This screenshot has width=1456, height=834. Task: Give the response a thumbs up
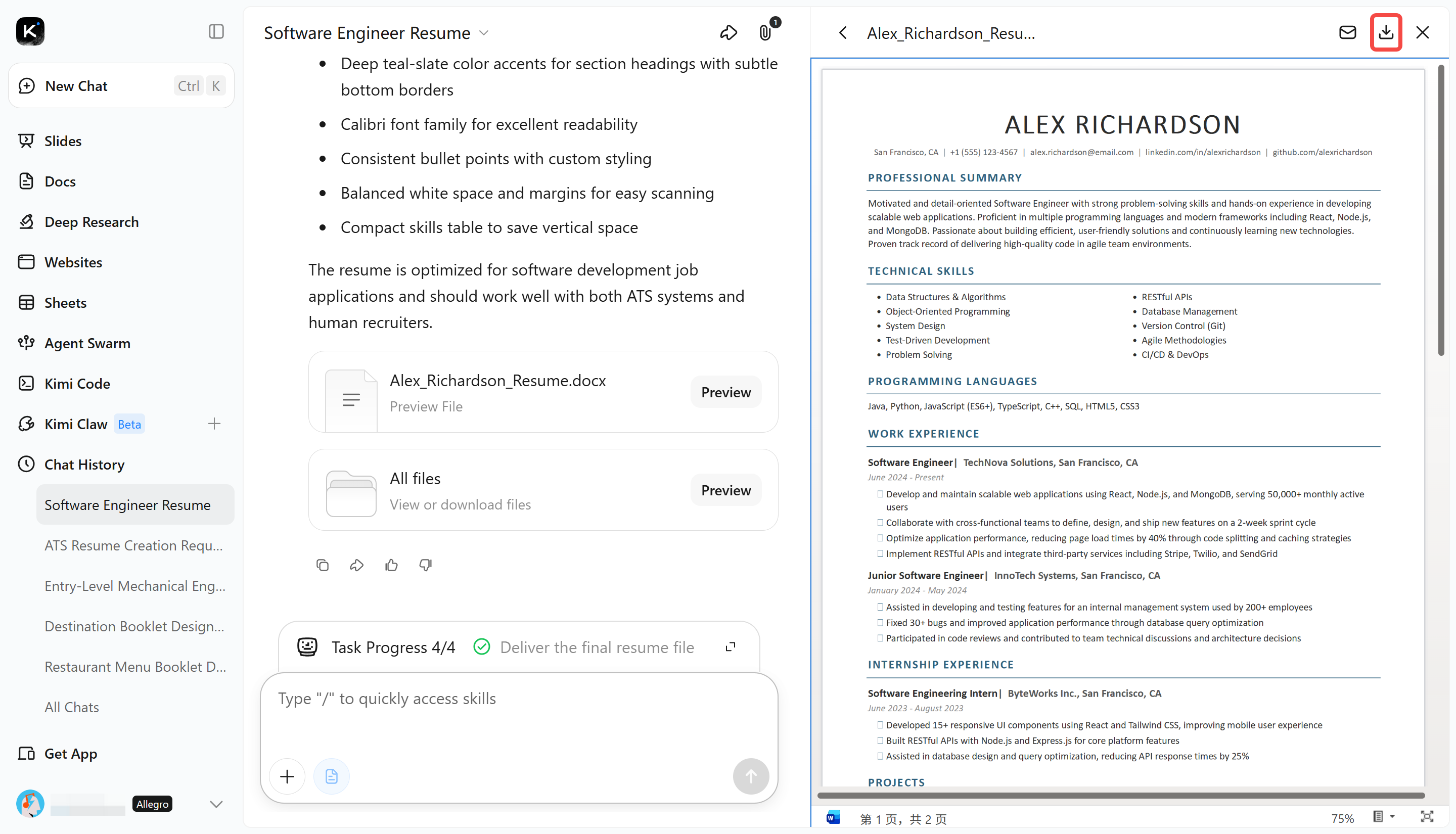[x=391, y=566]
